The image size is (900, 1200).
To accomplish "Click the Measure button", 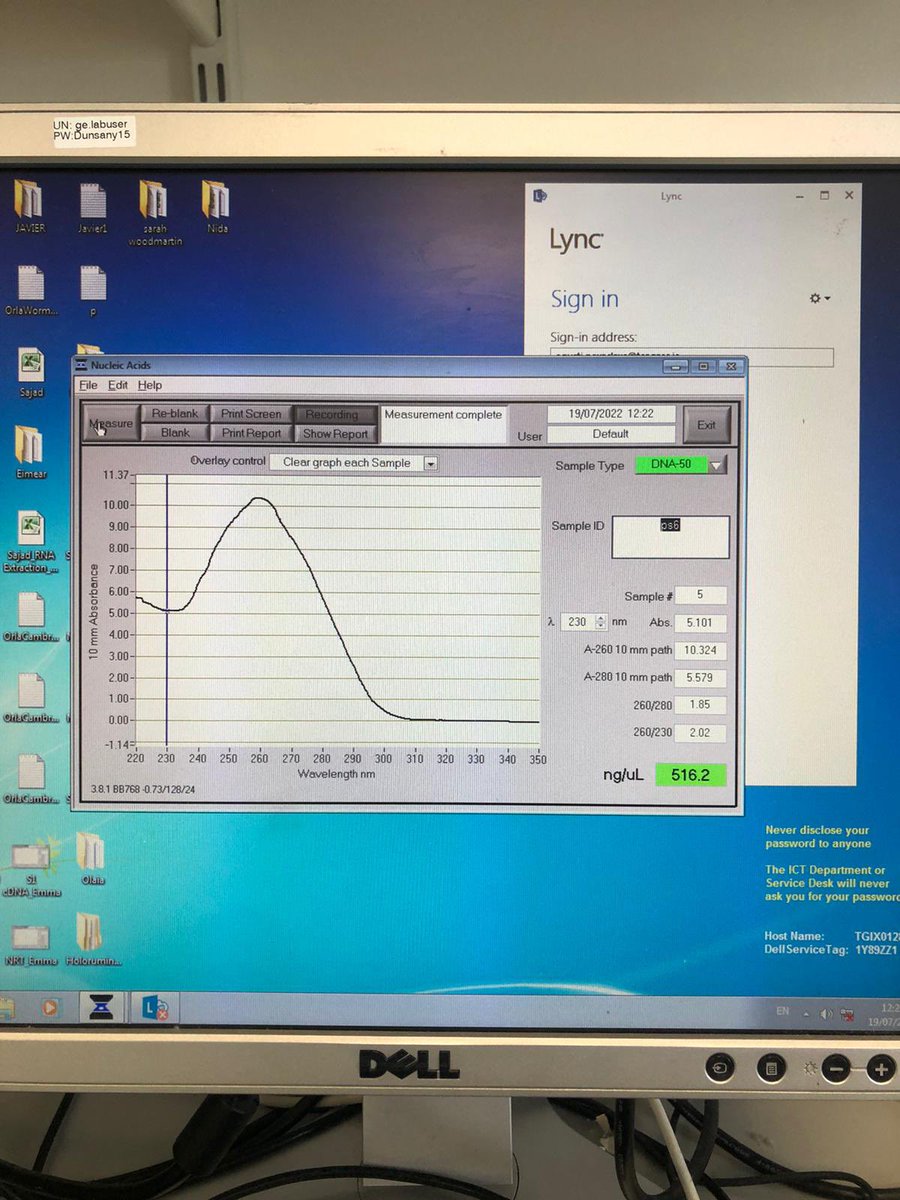I will [x=111, y=424].
